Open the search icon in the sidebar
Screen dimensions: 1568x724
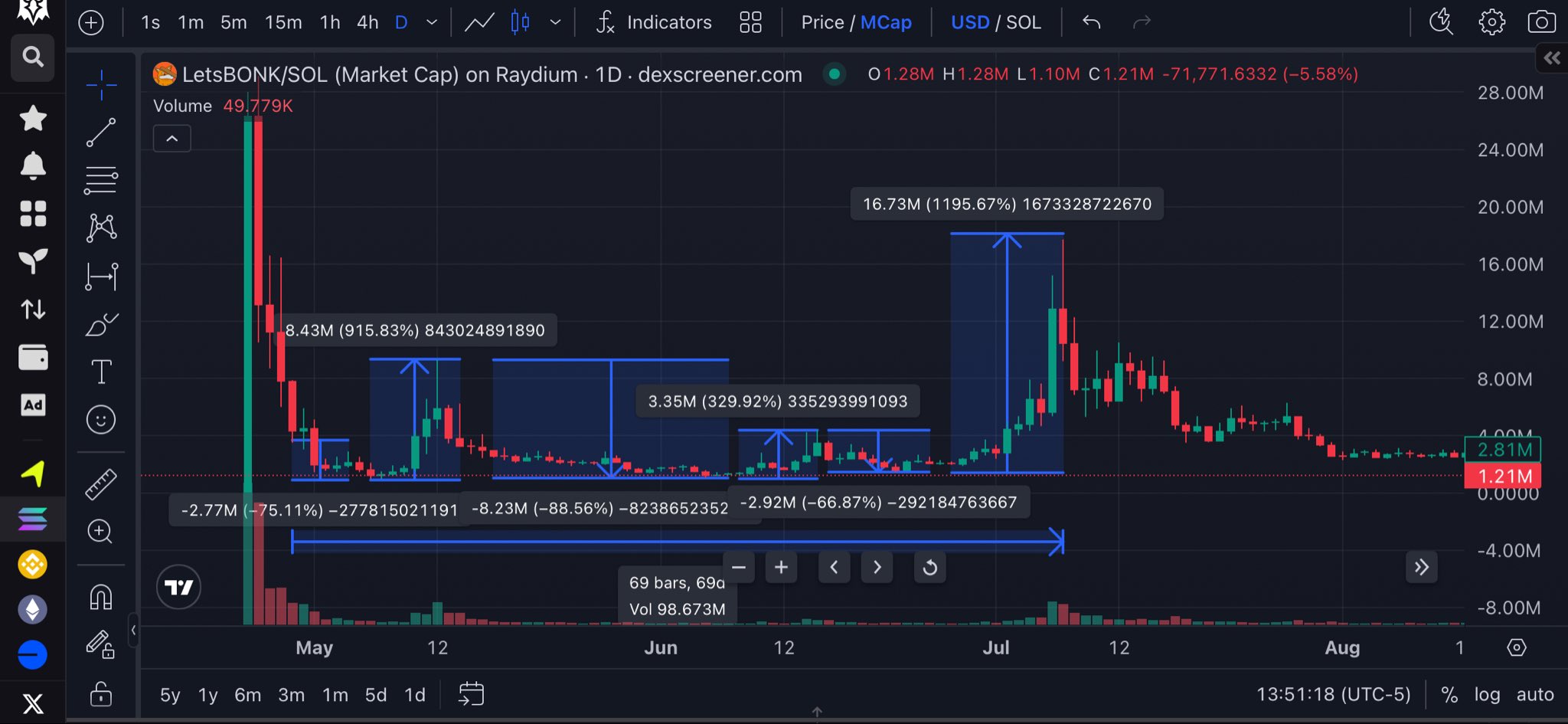coord(32,57)
